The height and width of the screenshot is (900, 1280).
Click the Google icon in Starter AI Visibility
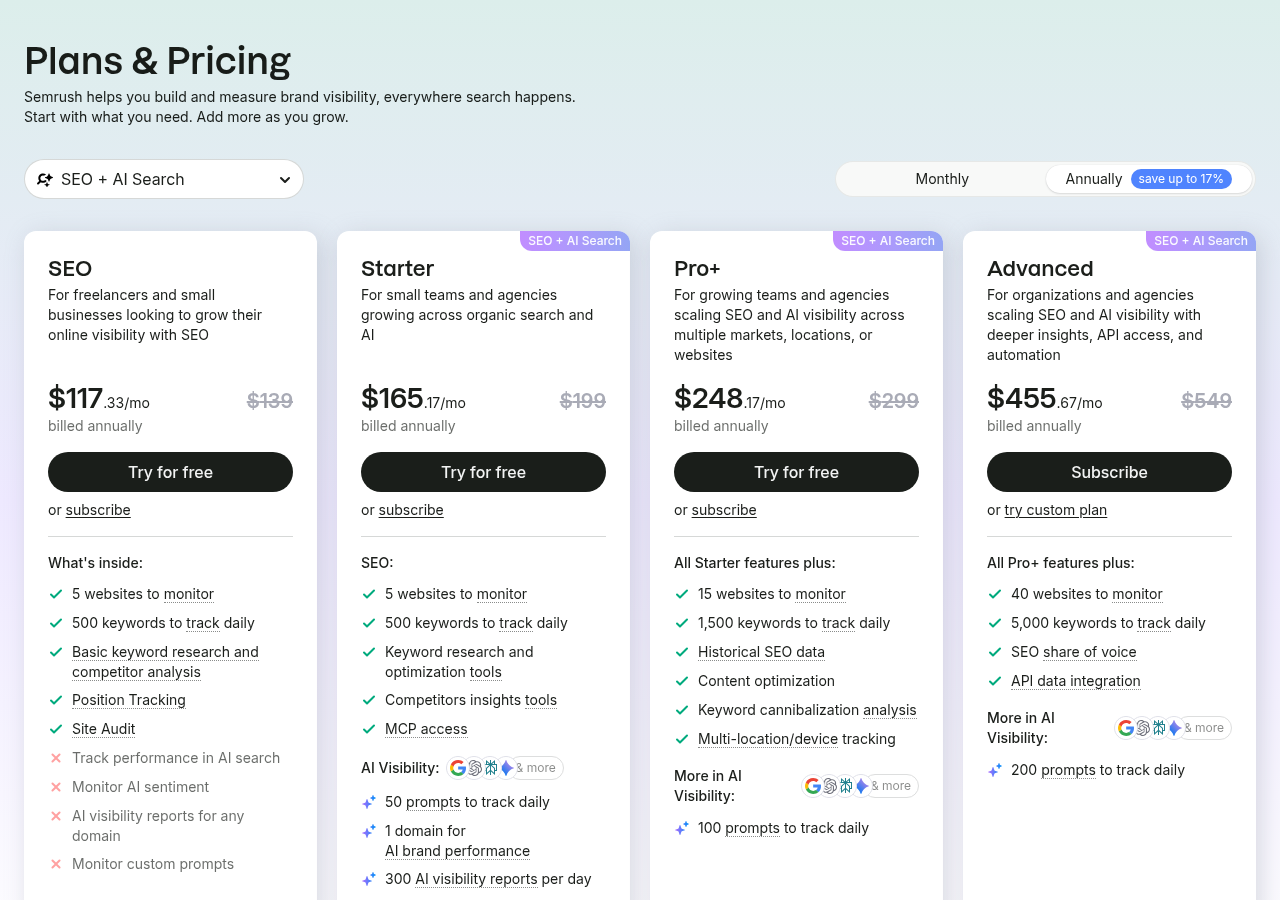pyautogui.click(x=458, y=768)
